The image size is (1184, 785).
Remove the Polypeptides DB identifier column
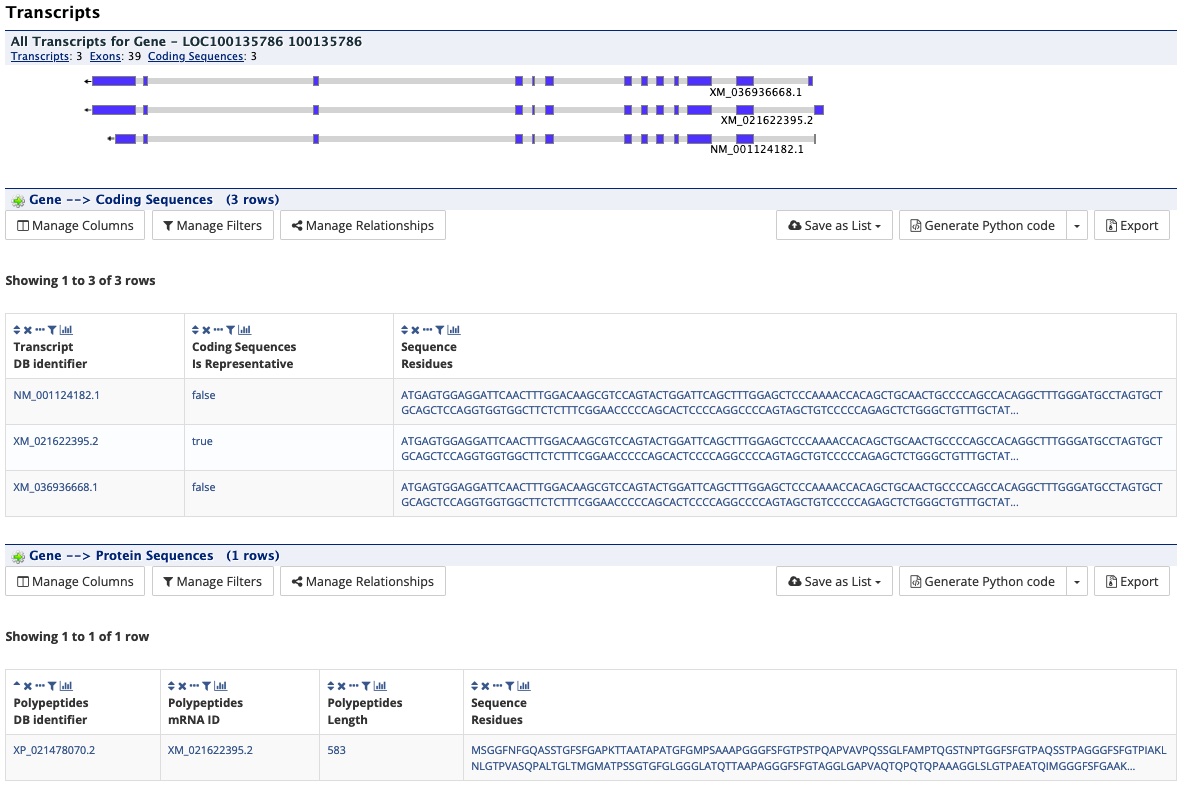click(x=28, y=686)
